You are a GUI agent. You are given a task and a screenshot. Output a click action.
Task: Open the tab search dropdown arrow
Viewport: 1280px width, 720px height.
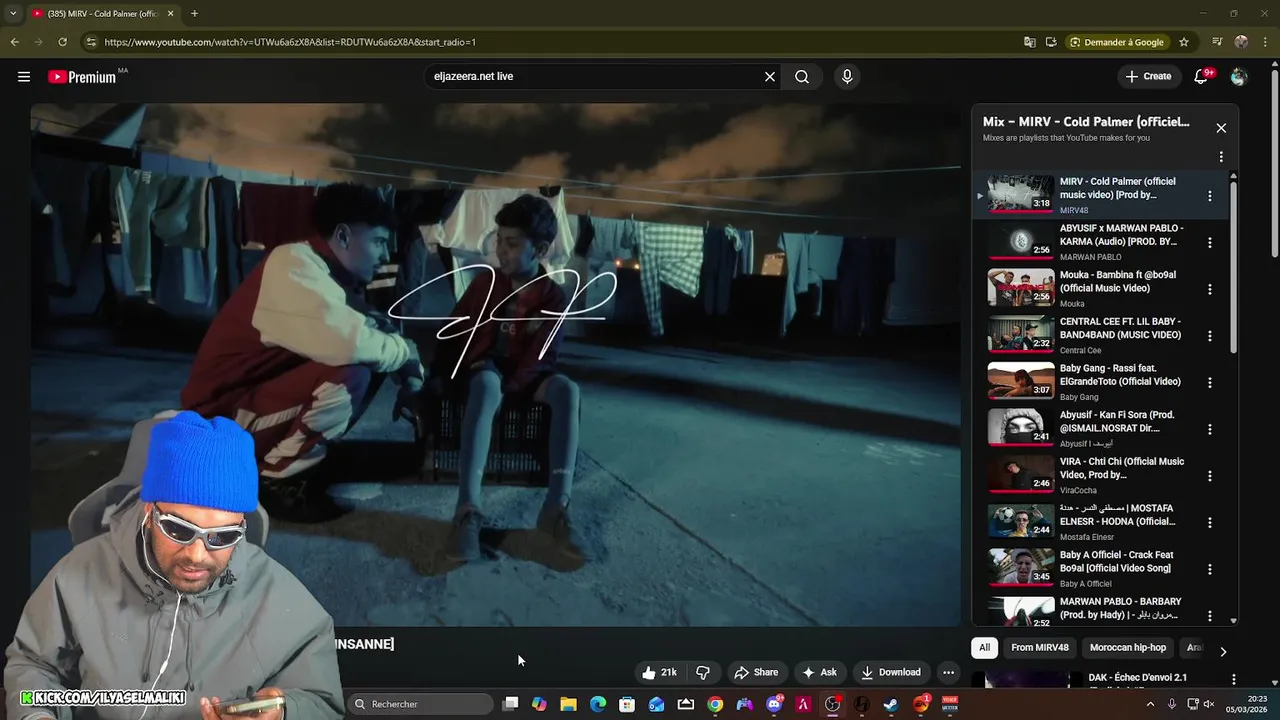13,14
